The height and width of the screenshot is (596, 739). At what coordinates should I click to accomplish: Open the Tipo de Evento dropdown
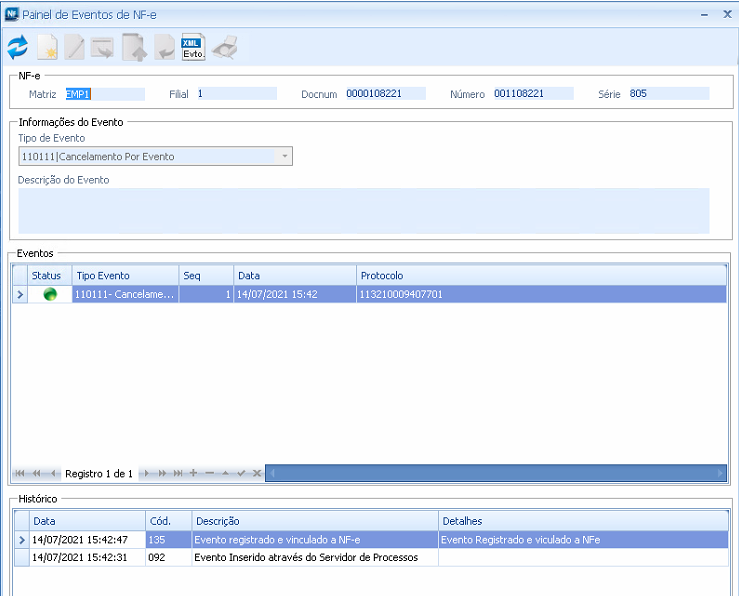coord(284,157)
